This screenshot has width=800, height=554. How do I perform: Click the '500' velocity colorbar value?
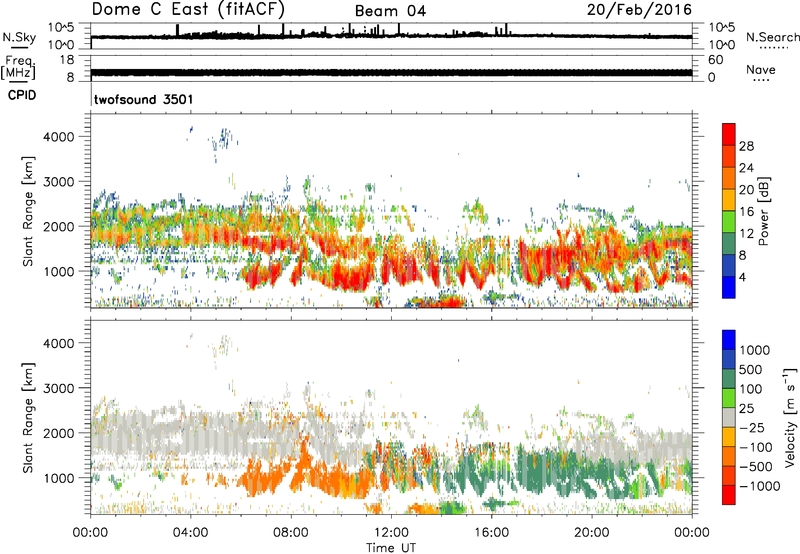pos(749,370)
